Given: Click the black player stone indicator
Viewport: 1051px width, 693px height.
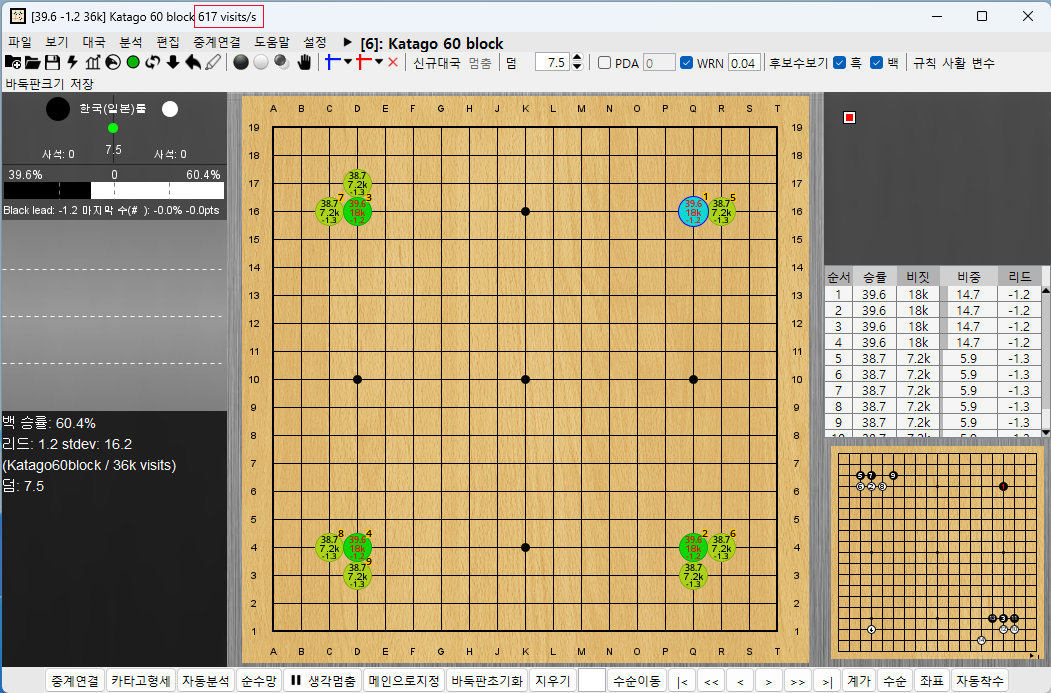Looking at the screenshot, I should [58, 109].
